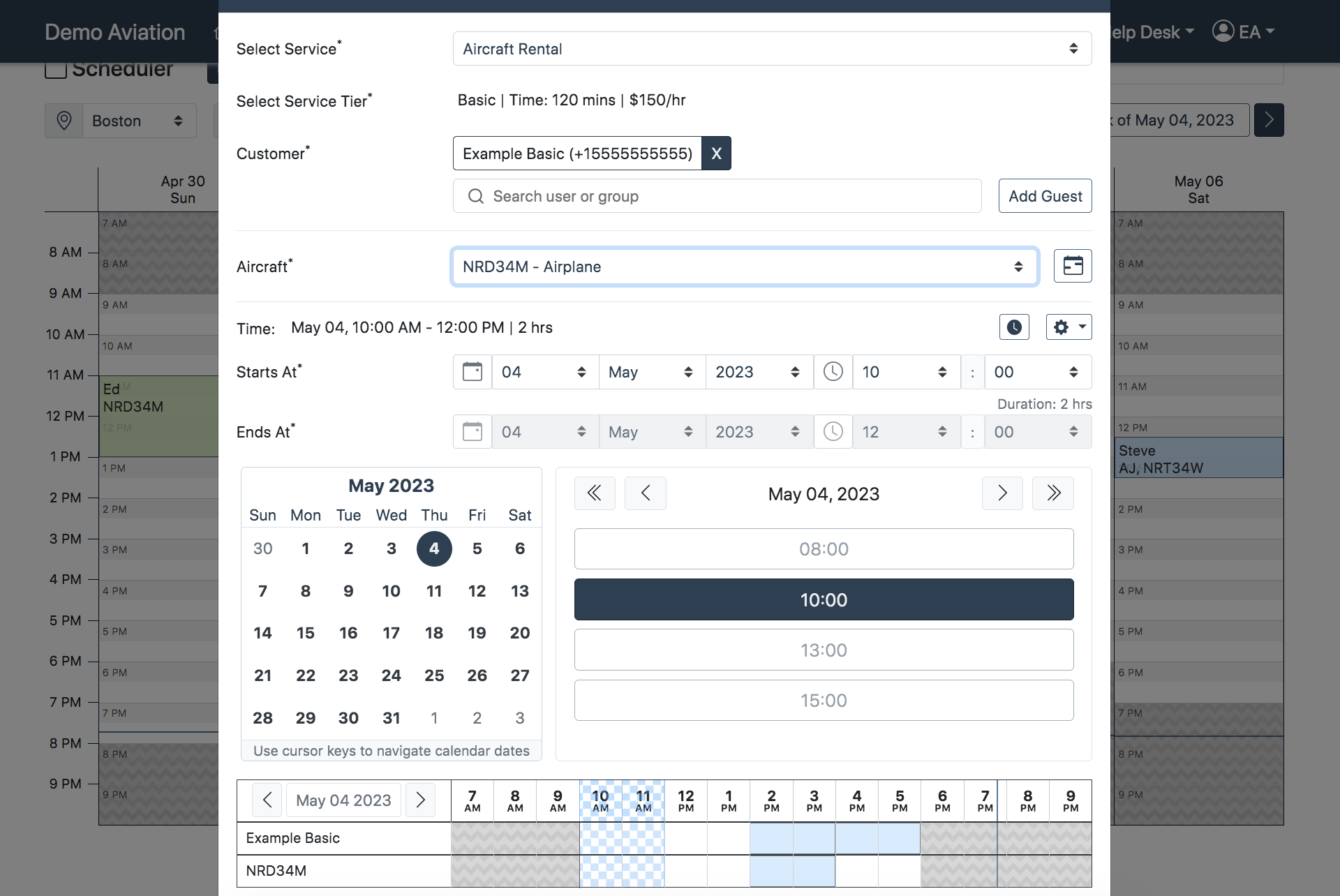Select May 12 in the calendar
1340x896 pixels.
pos(477,591)
